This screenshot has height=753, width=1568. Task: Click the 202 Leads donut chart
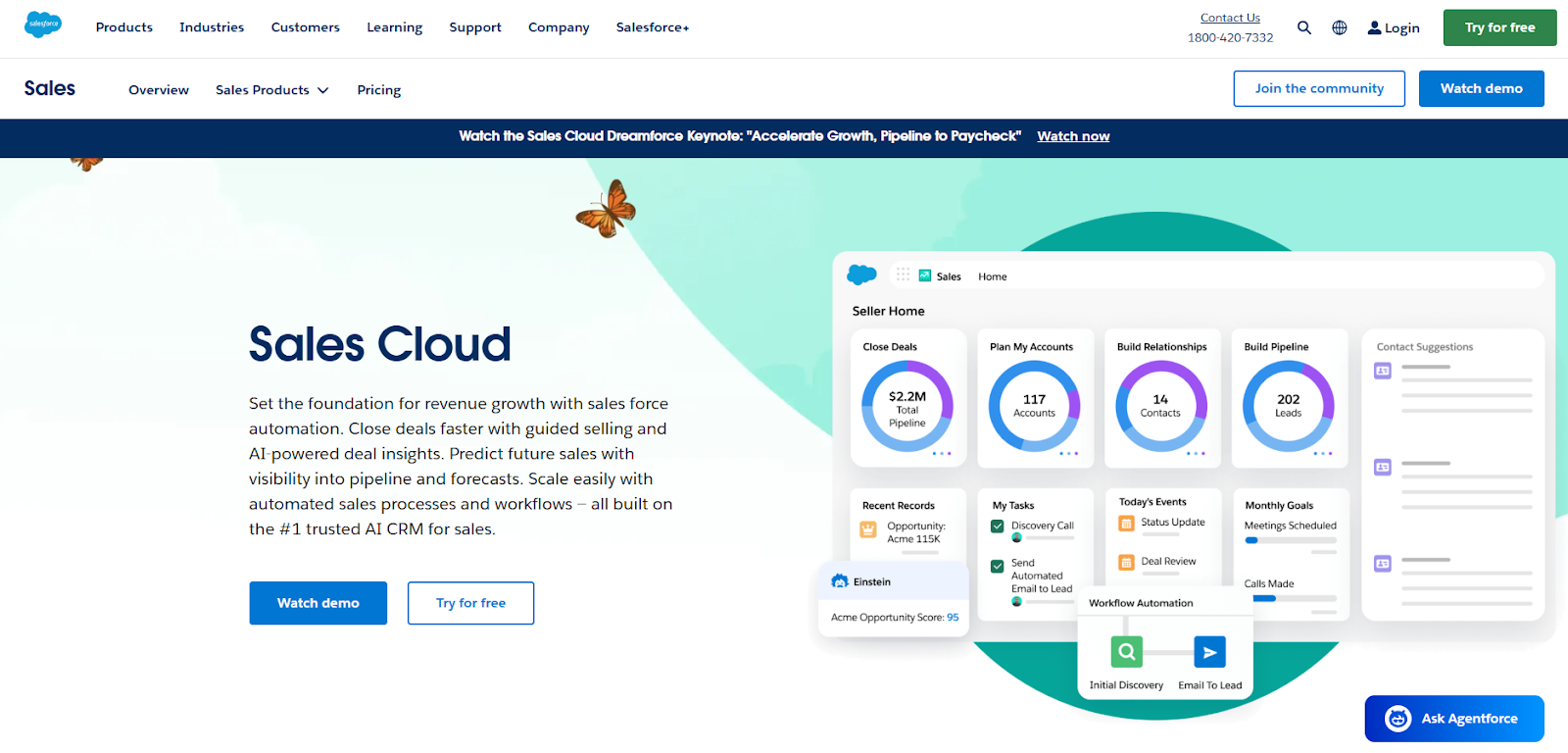(1289, 406)
